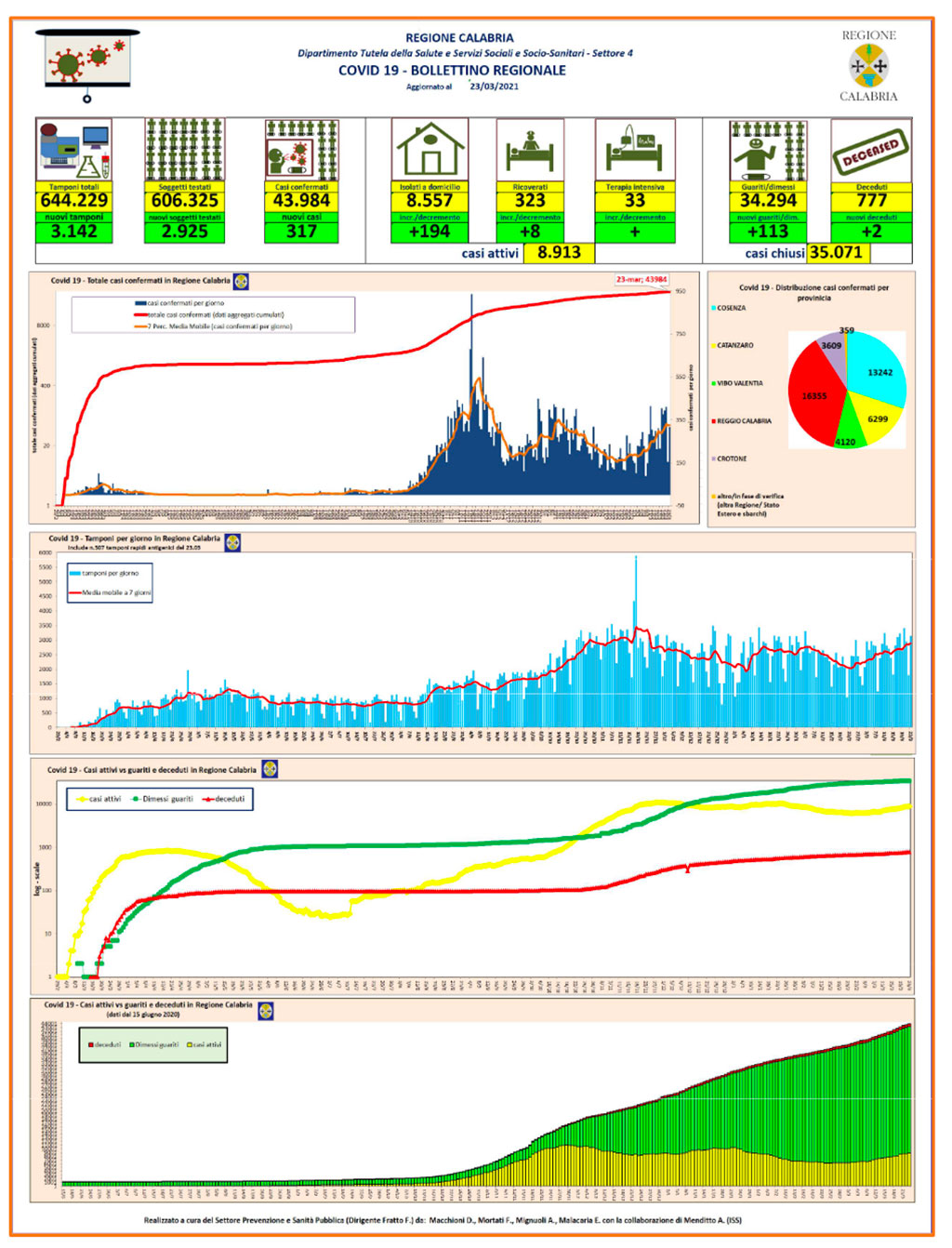Click the Regione Calabria logo emblem

tap(868, 66)
